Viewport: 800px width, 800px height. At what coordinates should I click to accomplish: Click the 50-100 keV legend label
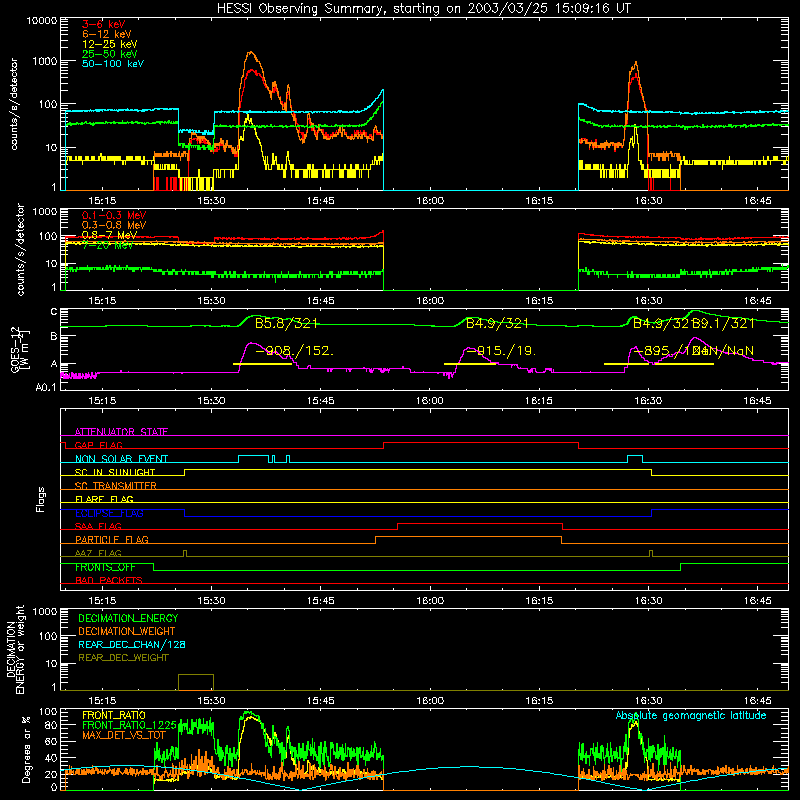[113, 64]
